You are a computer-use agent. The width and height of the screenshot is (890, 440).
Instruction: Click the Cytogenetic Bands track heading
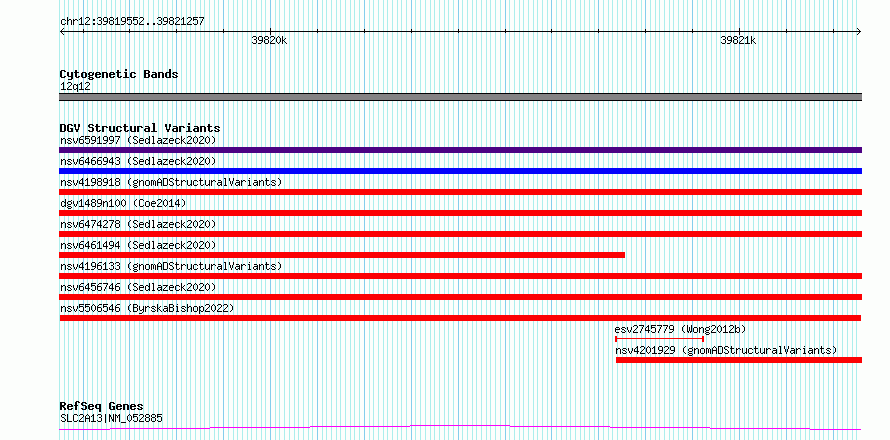click(x=119, y=74)
